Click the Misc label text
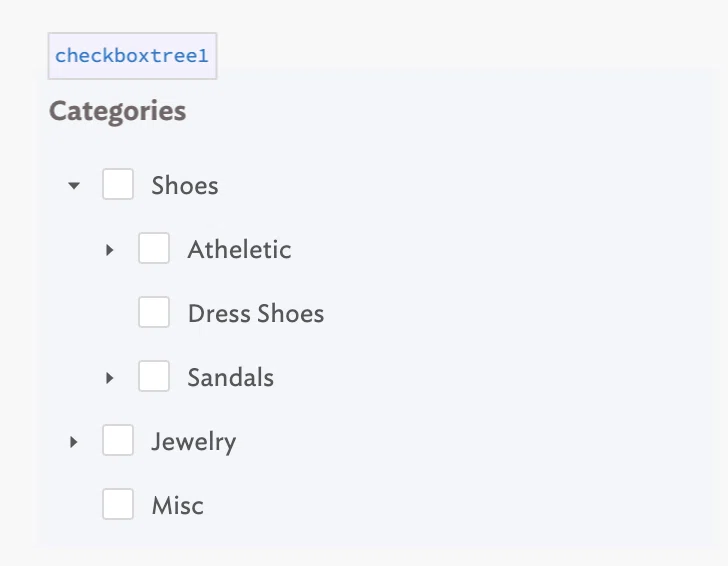Image resolution: width=728 pixels, height=566 pixels. click(177, 506)
